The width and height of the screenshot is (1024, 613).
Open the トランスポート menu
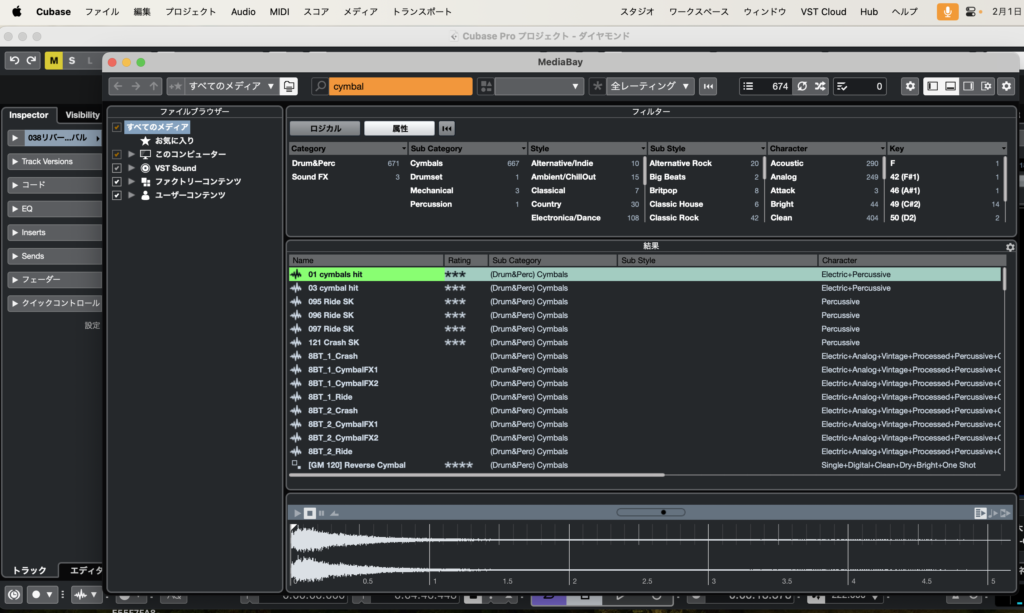pyautogui.click(x=421, y=12)
